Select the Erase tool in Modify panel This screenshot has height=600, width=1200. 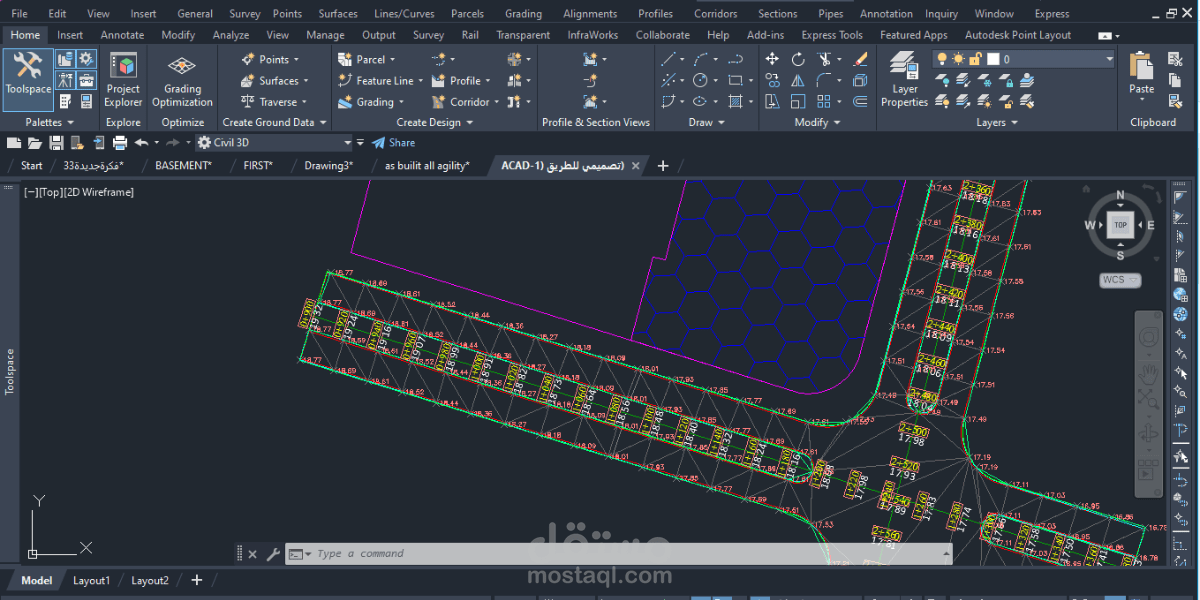860,59
